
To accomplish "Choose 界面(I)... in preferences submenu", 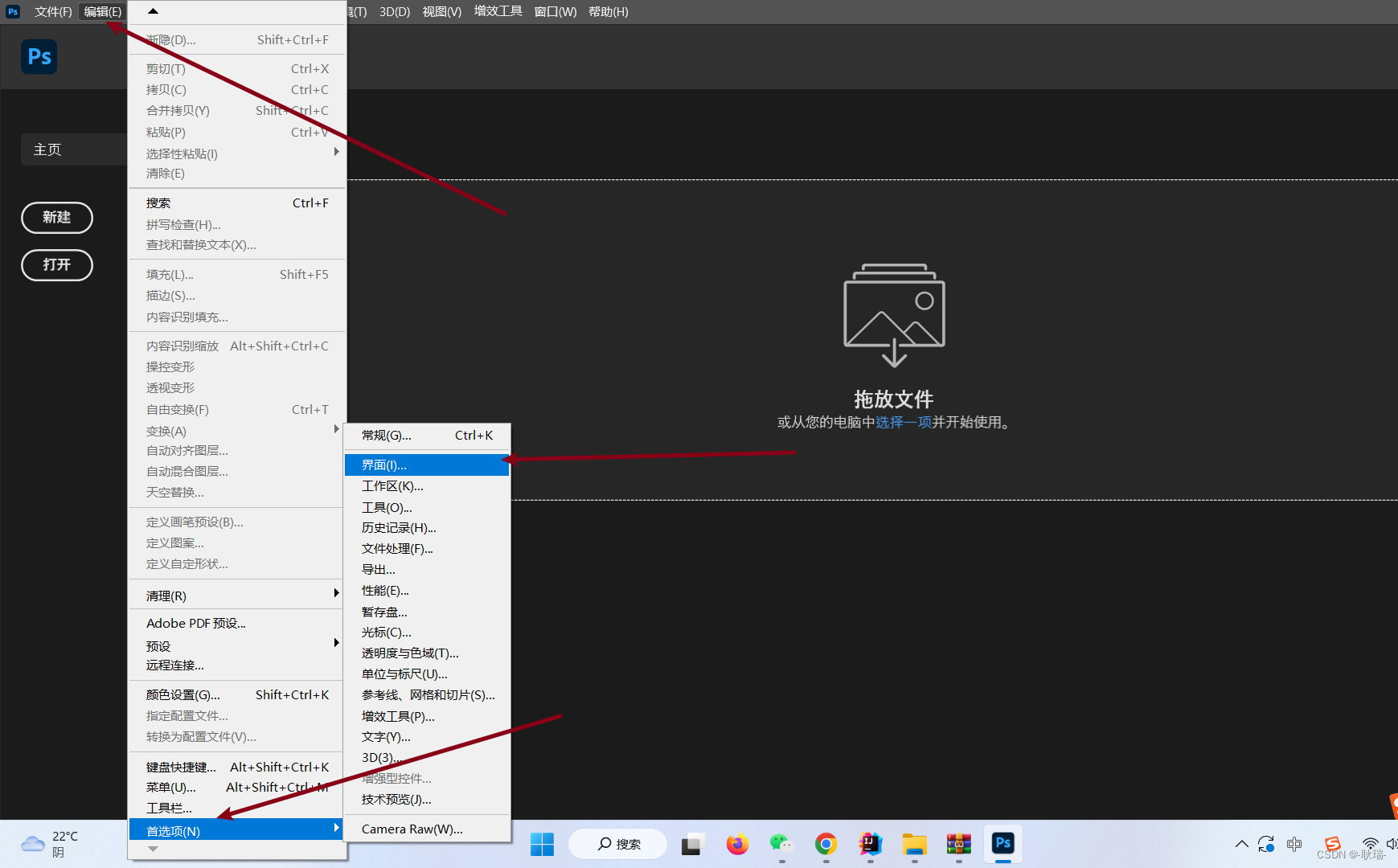I will pos(427,465).
